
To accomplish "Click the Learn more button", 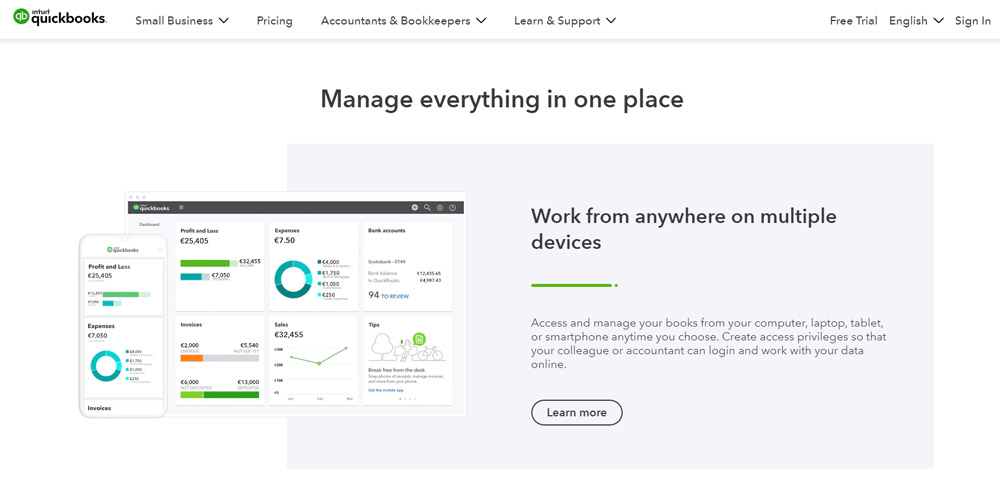I will click(577, 413).
